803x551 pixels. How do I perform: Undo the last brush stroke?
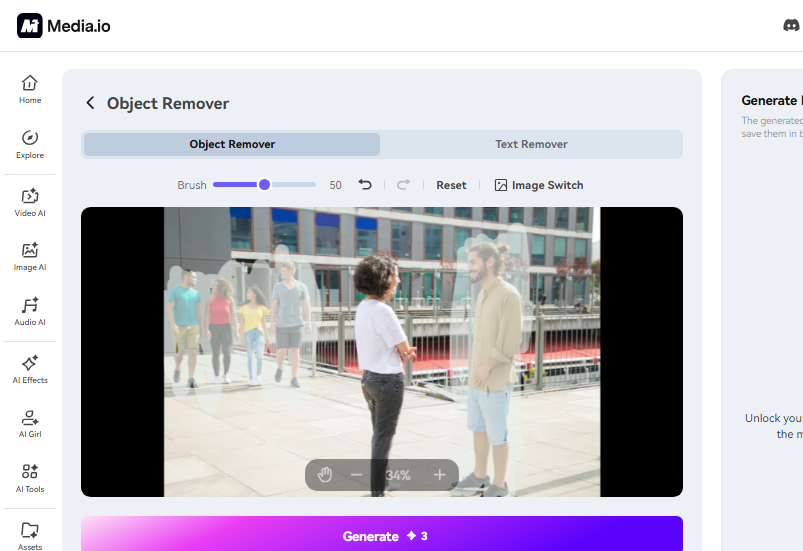coord(365,184)
